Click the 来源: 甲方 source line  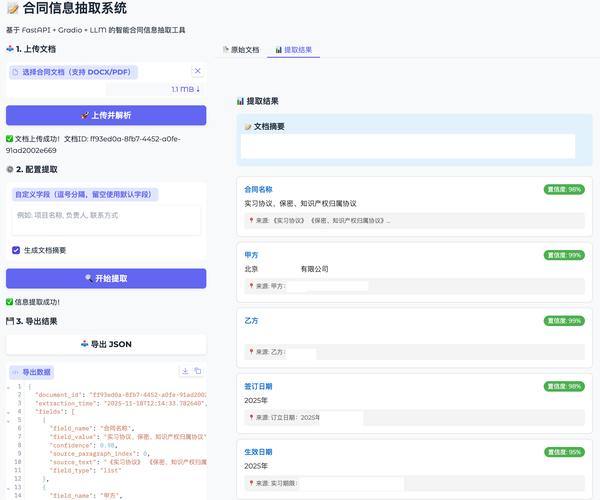[414, 286]
